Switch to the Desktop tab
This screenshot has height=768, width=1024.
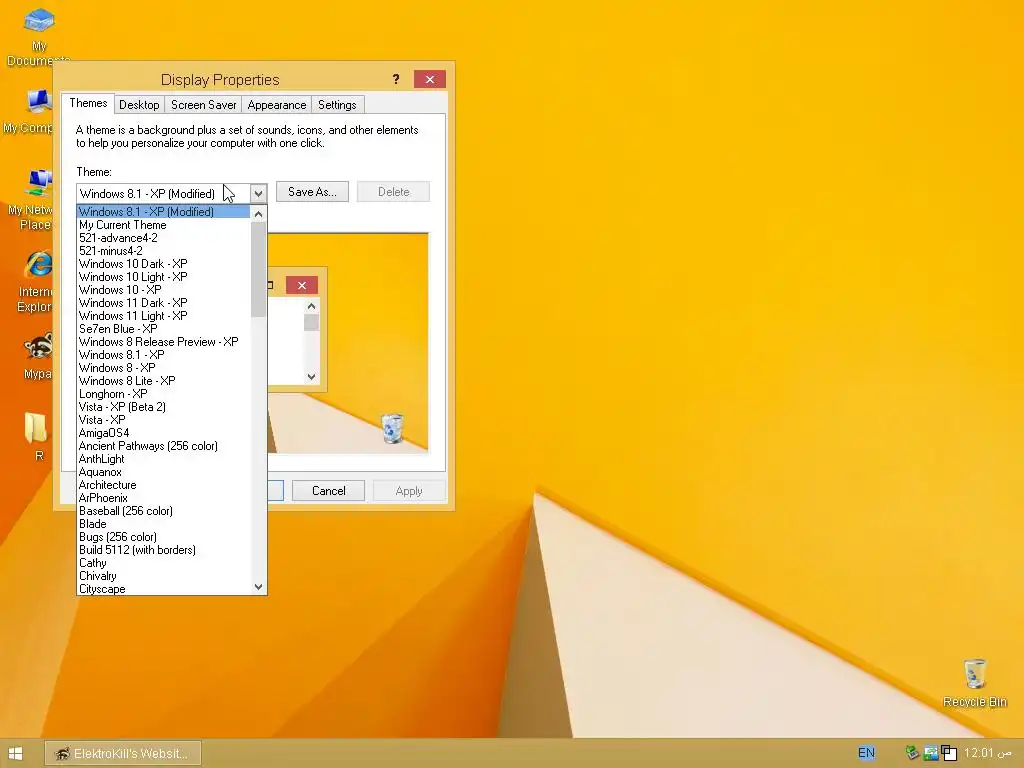(139, 104)
